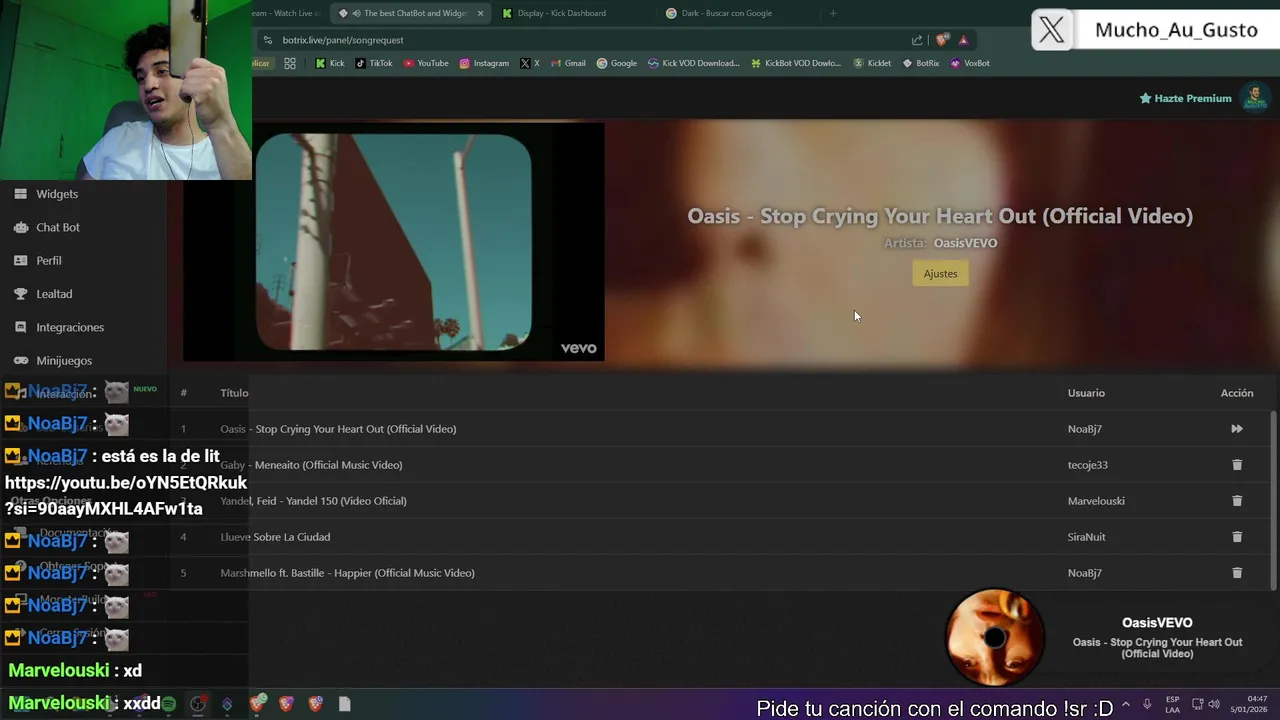
Task: Open the VoxBot bookmark
Action: coord(970,63)
